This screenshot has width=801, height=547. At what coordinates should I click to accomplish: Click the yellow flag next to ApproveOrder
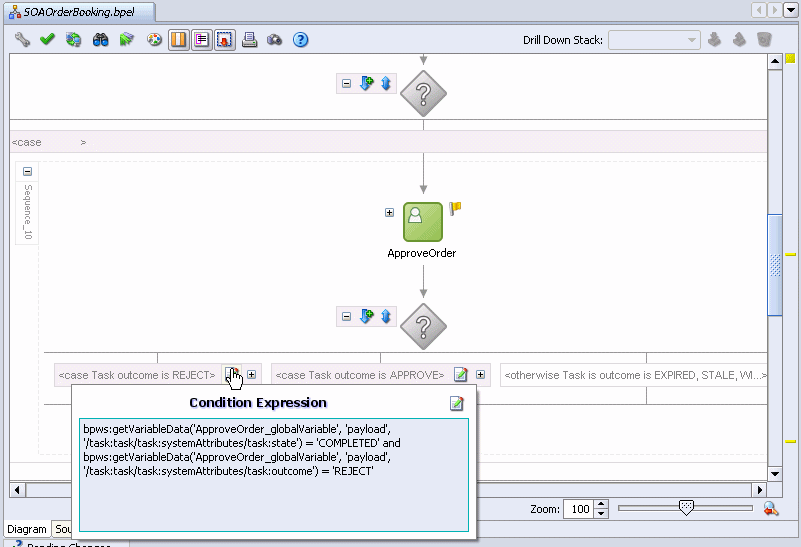tap(455, 208)
